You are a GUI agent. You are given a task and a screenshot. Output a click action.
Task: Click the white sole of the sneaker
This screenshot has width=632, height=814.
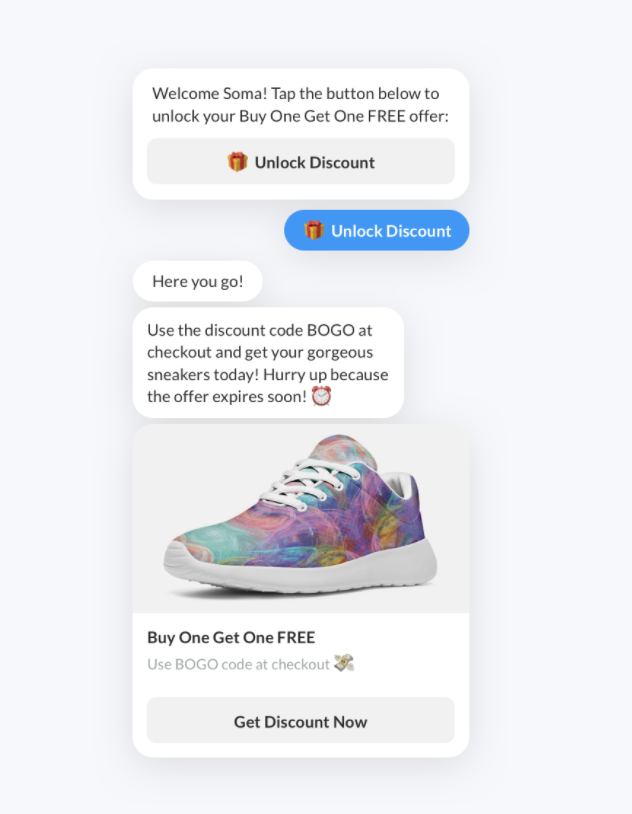click(301, 568)
